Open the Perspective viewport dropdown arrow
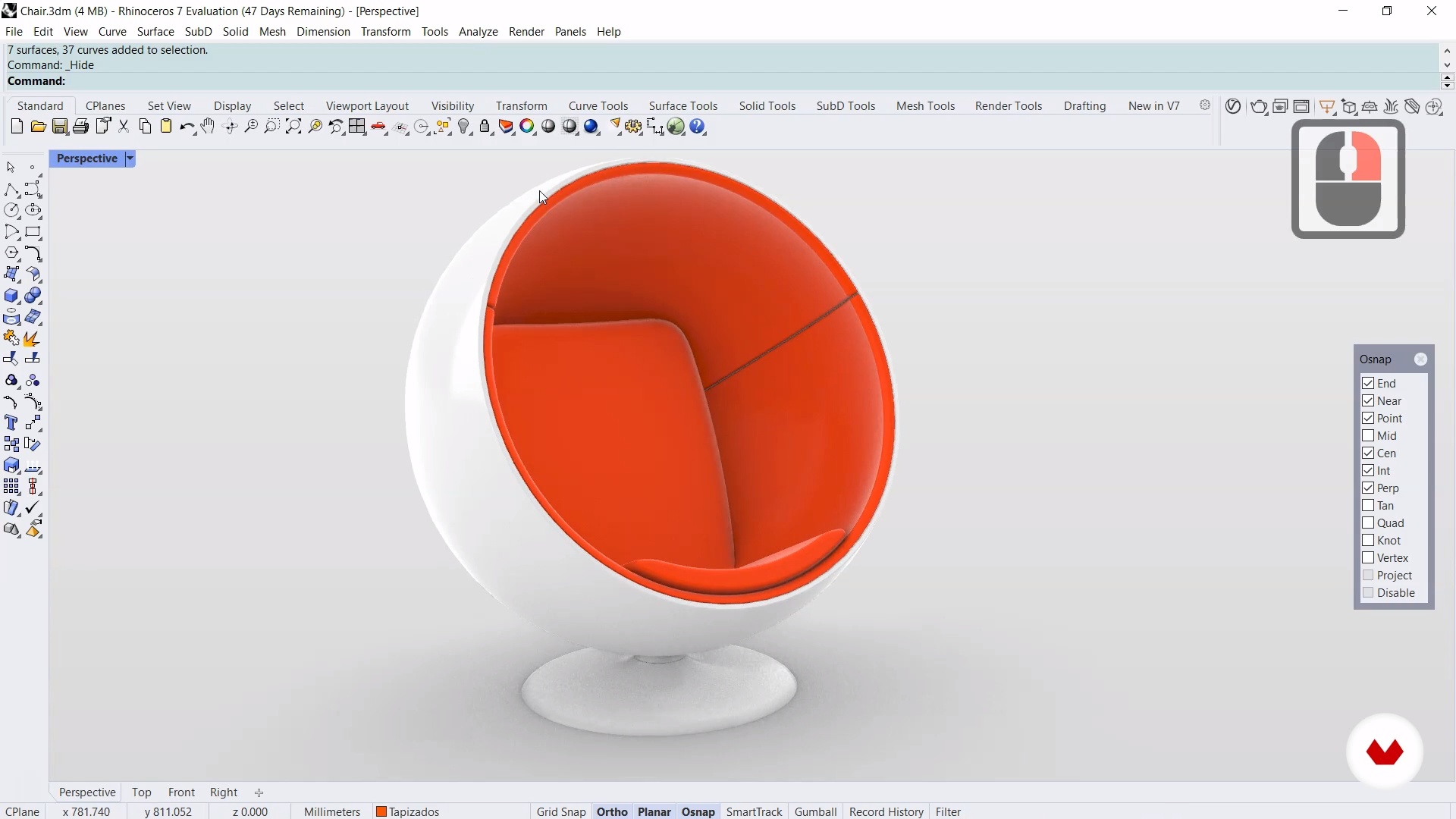1456x819 pixels. tap(130, 158)
